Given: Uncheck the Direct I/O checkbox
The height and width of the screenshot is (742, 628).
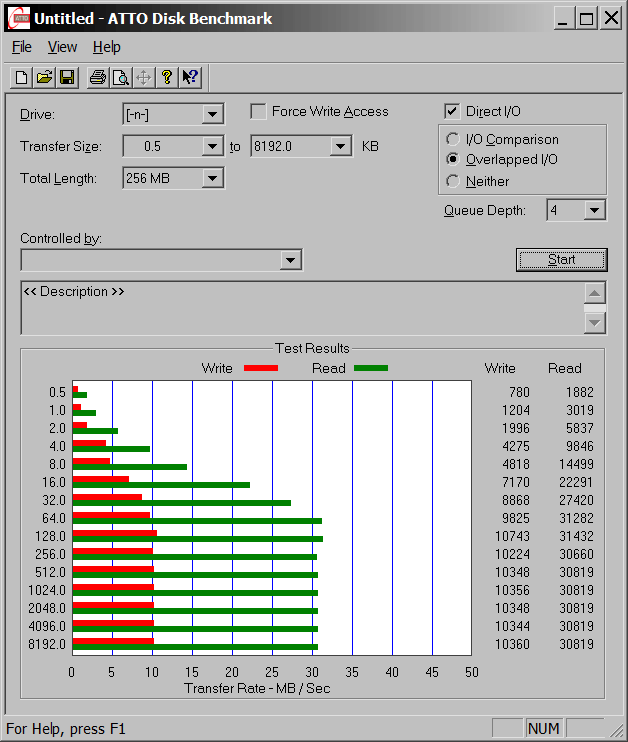Looking at the screenshot, I should [452, 112].
